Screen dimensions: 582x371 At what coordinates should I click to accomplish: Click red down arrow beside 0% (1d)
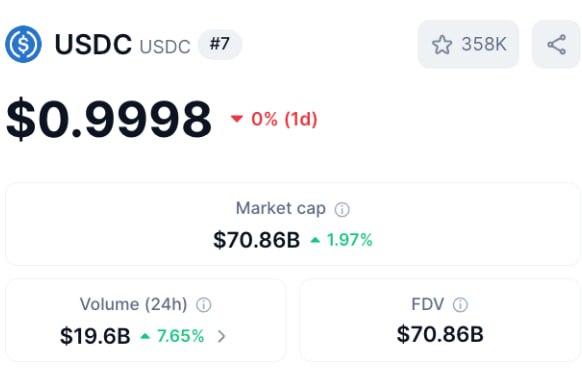237,119
